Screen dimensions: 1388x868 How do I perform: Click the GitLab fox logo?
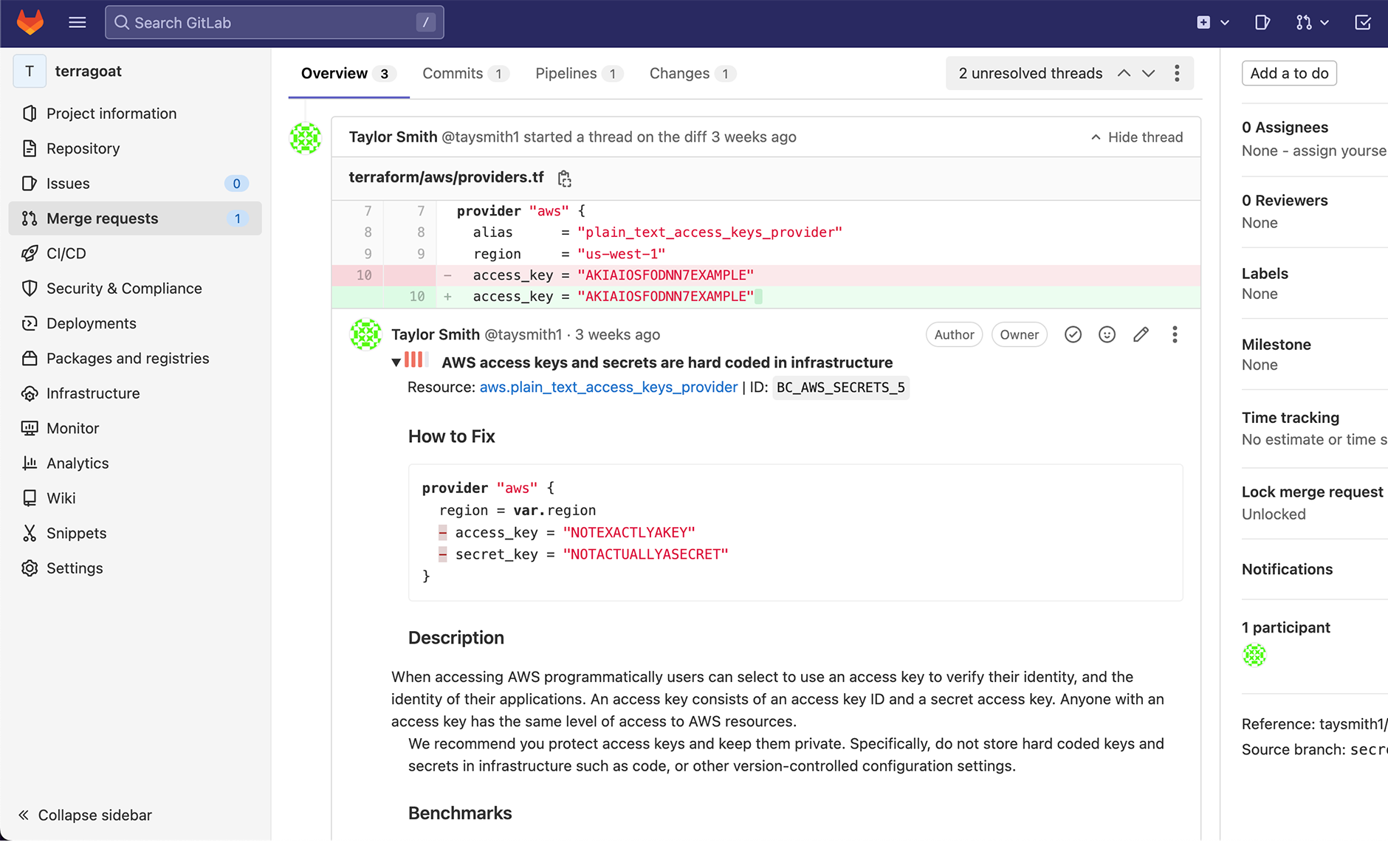point(30,22)
